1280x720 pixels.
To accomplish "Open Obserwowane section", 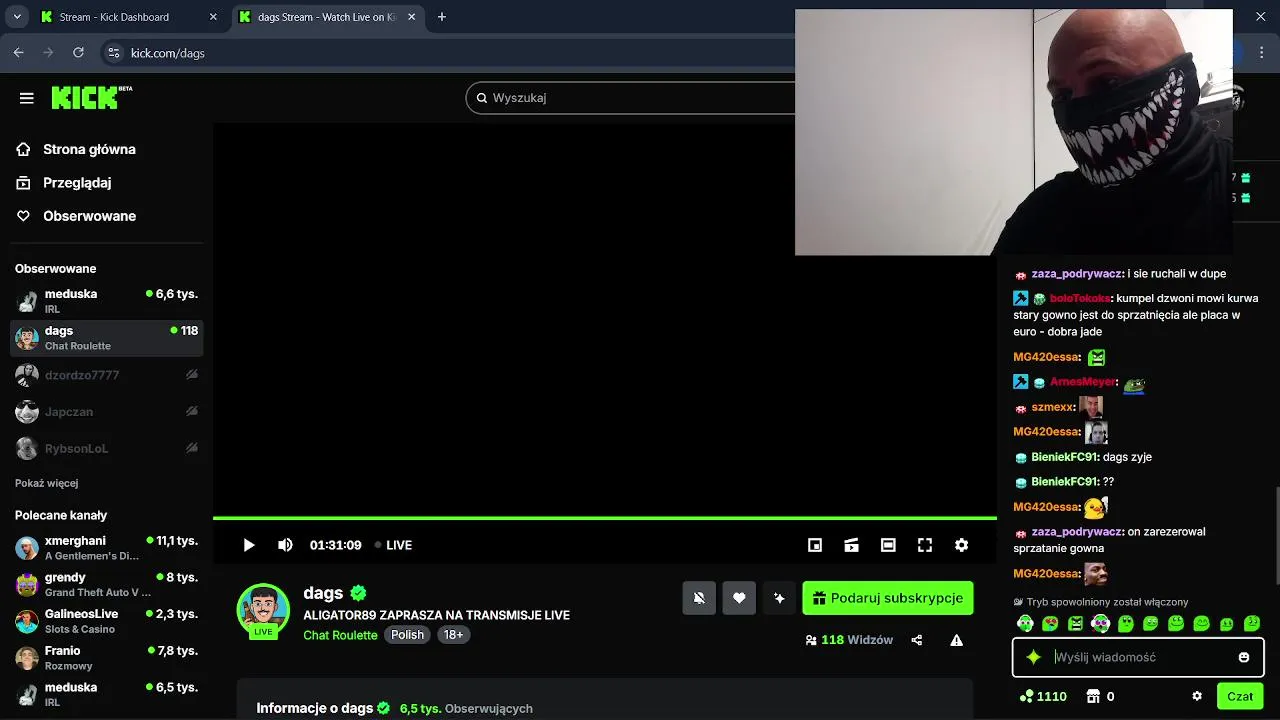I will coord(89,216).
